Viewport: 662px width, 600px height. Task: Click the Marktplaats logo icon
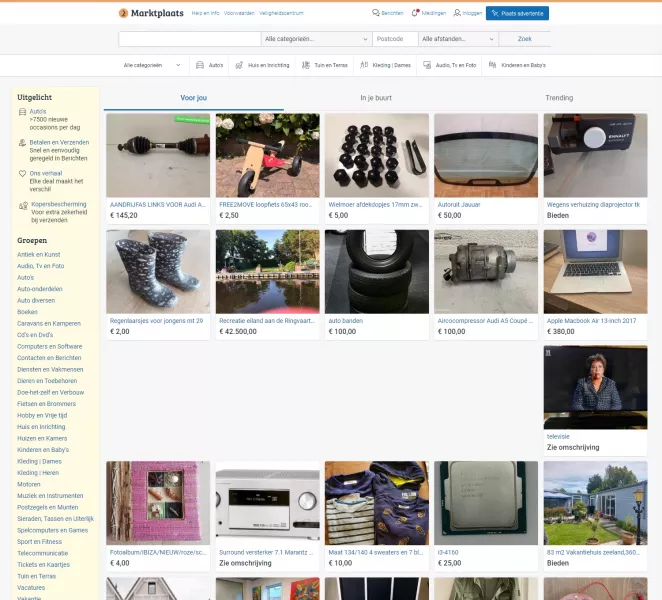click(x=123, y=13)
